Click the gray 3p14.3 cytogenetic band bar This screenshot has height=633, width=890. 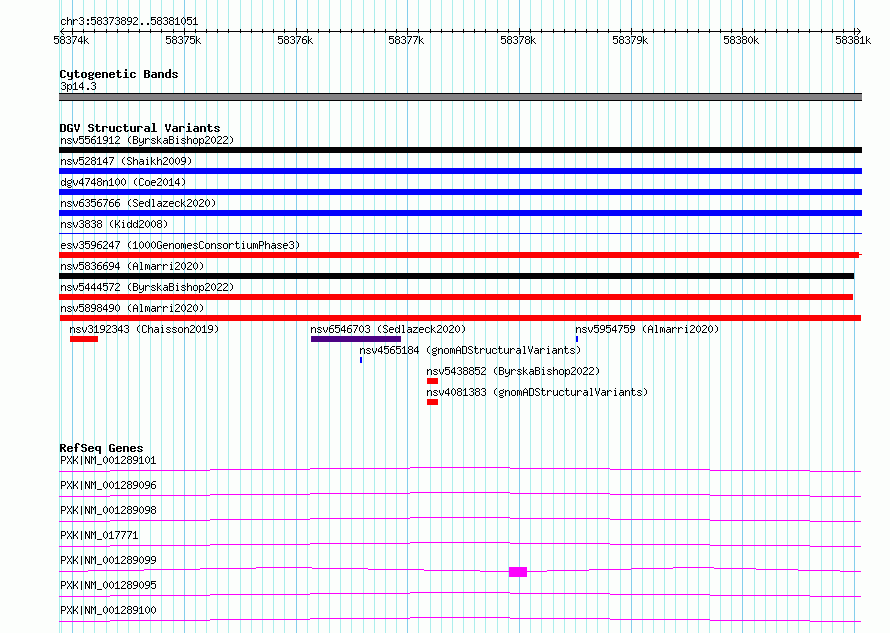click(x=460, y=97)
